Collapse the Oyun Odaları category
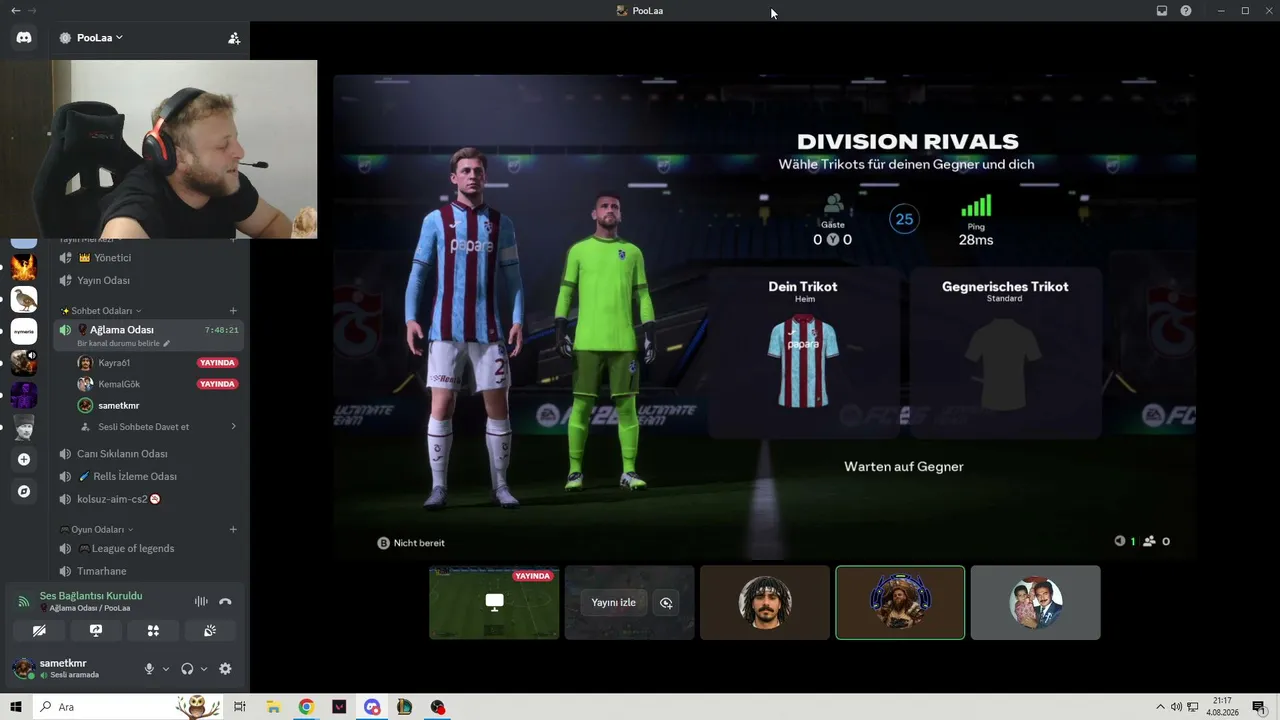This screenshot has height=720, width=1280. (96, 530)
